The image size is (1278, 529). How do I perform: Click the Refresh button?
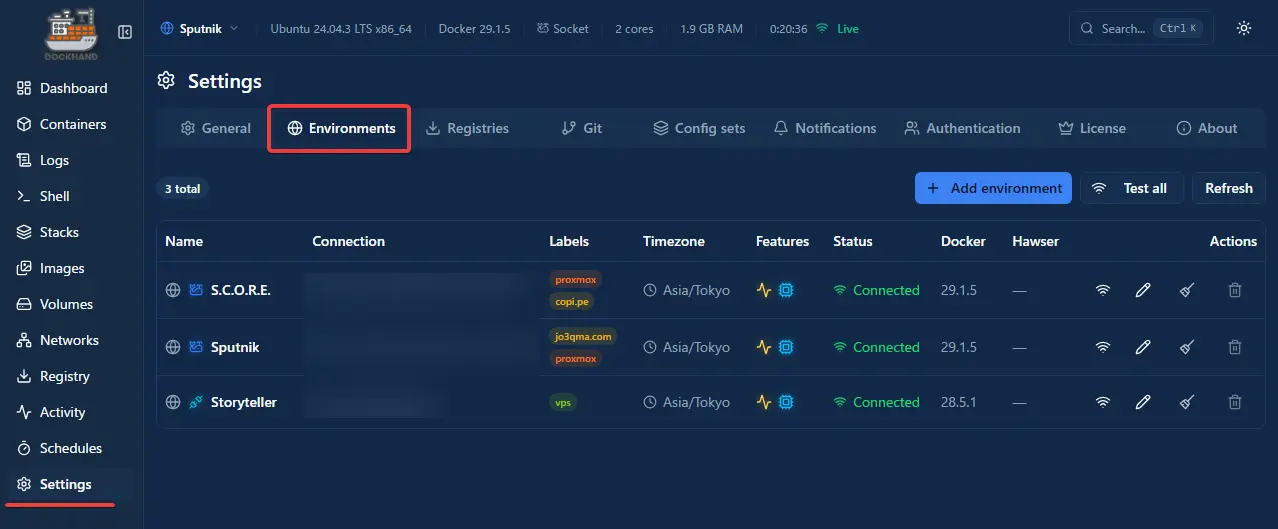pyautogui.click(x=1228, y=188)
